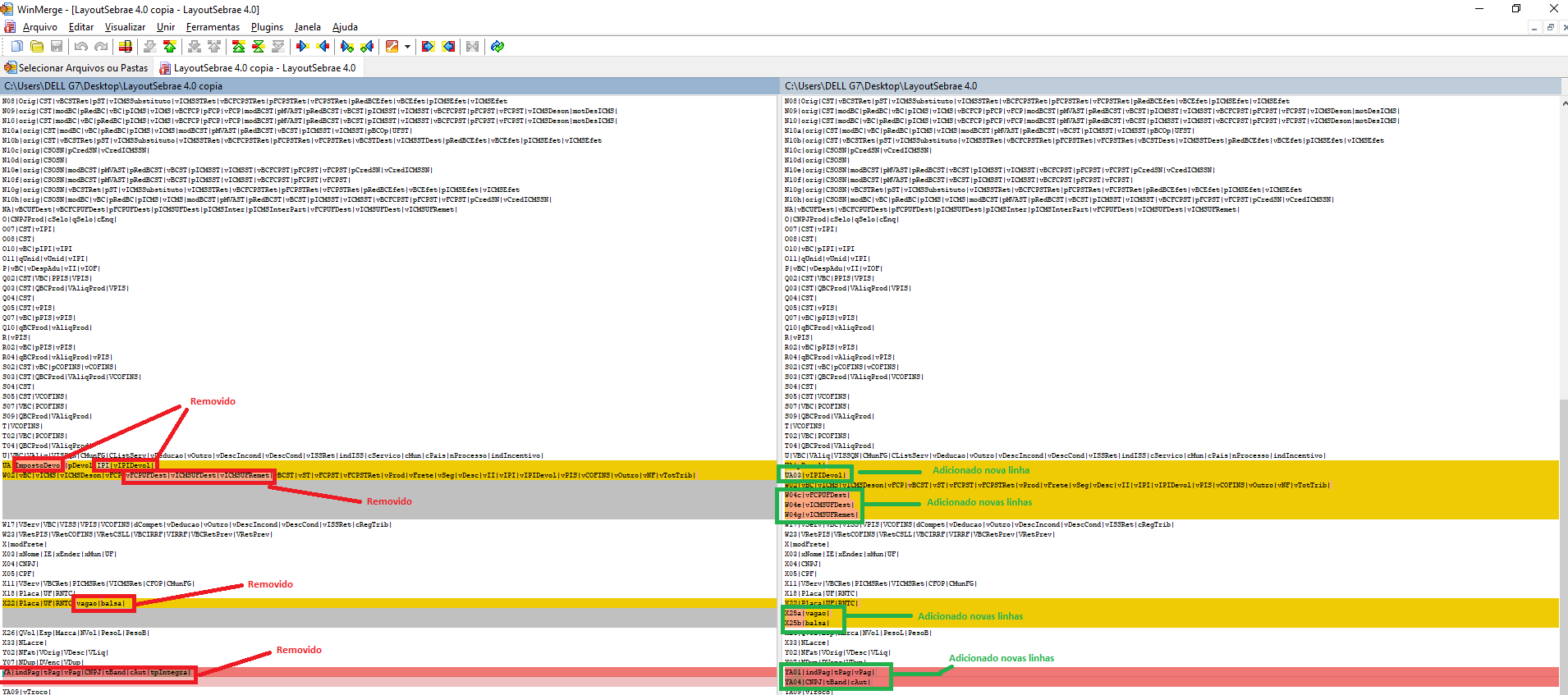Jump to previous conflict icon
The width and height of the screenshot is (1568, 695).
pos(214,47)
